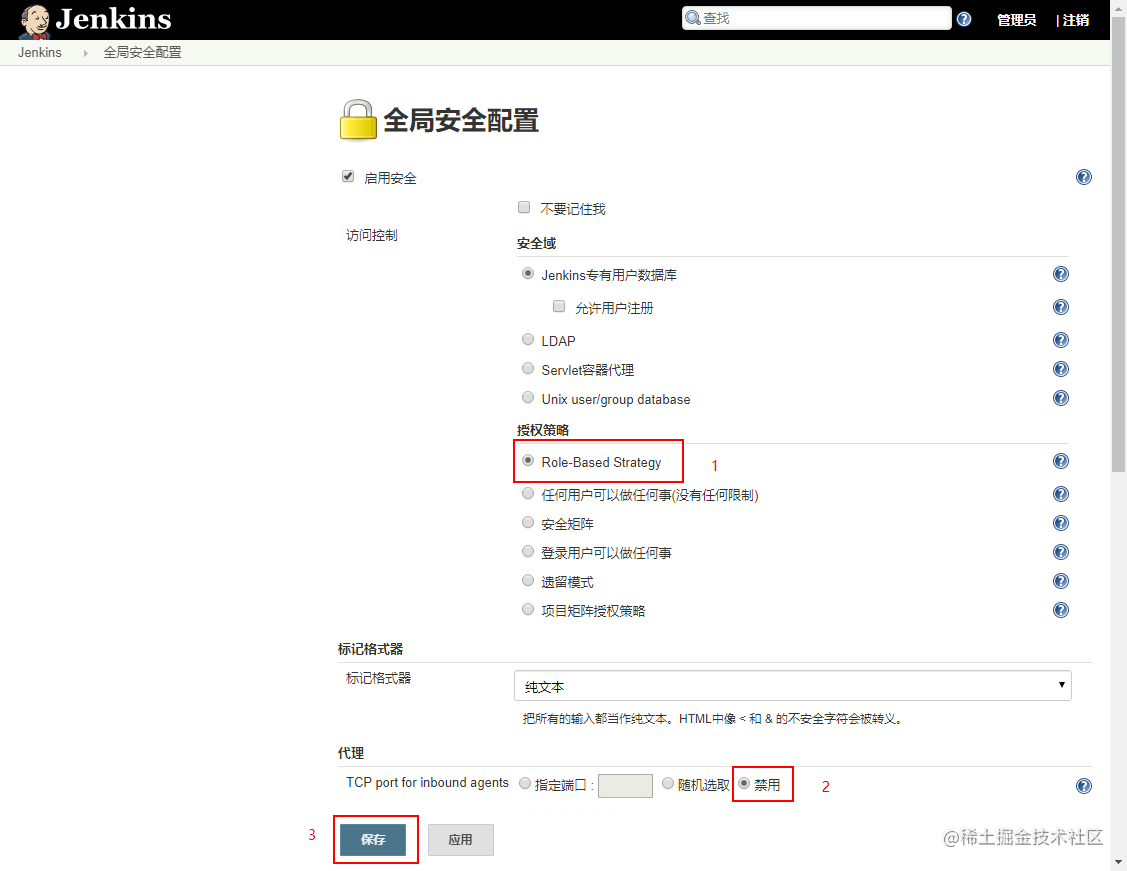Toggle the 启用安全 checkbox

[348, 176]
